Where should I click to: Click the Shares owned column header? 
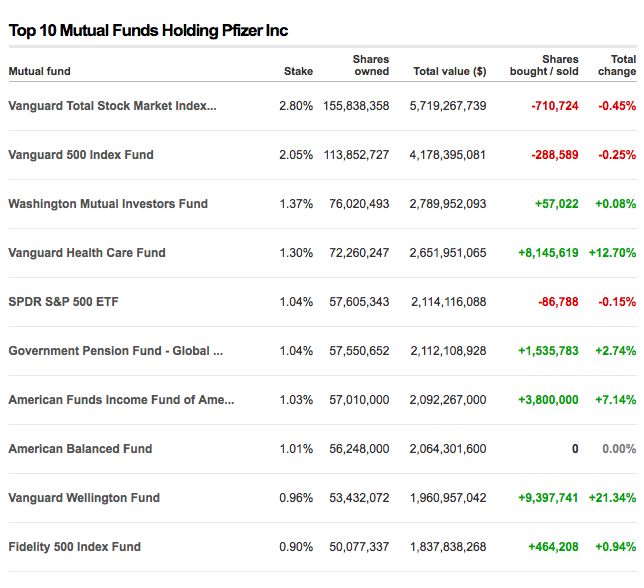371,65
